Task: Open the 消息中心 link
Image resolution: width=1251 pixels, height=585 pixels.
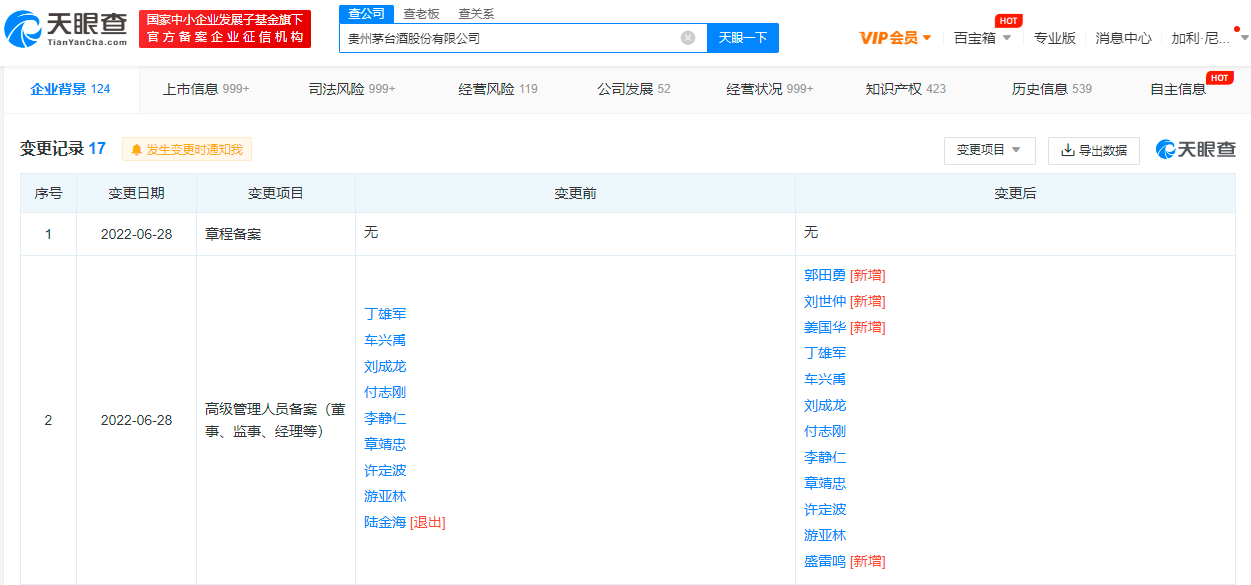Action: point(1124,38)
